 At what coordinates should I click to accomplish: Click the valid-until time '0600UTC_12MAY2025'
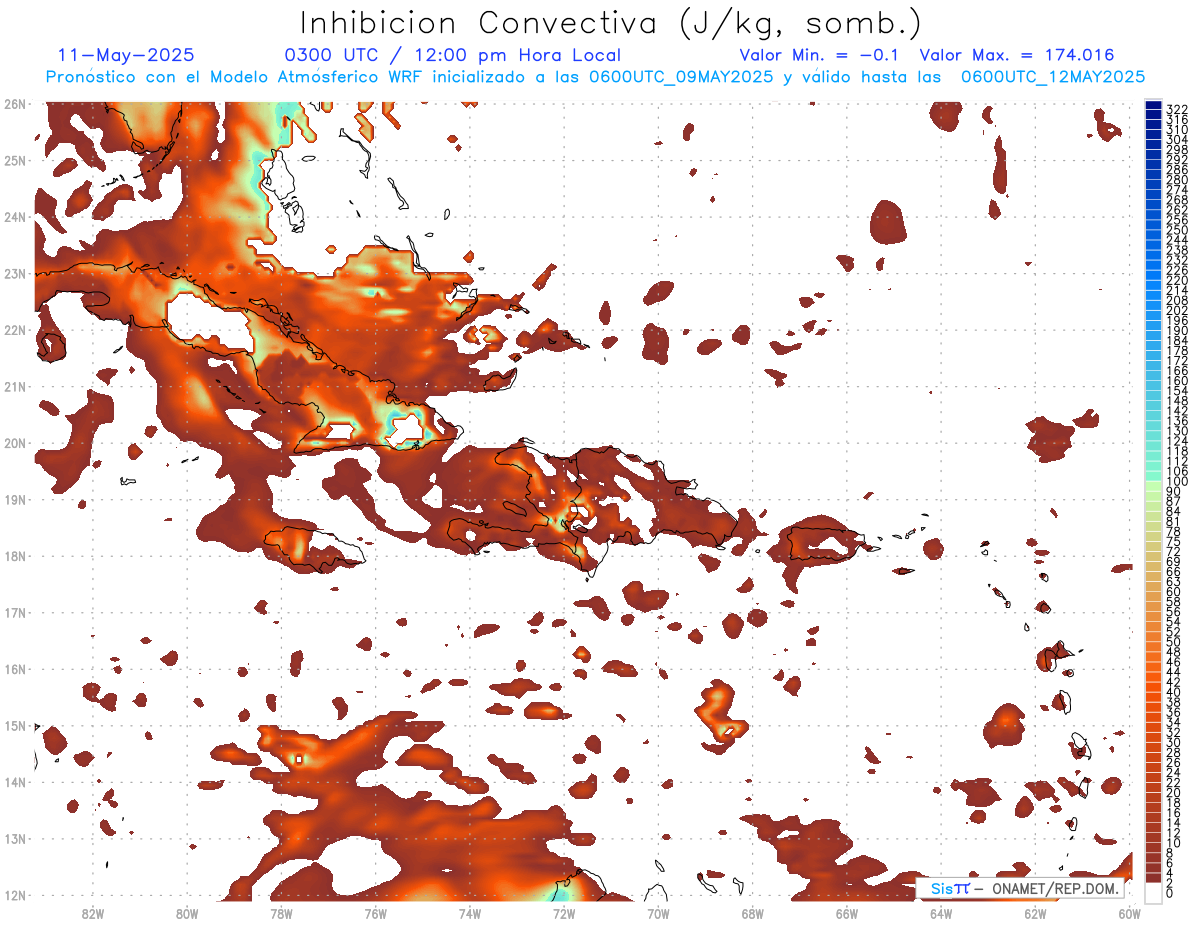coord(1052,76)
